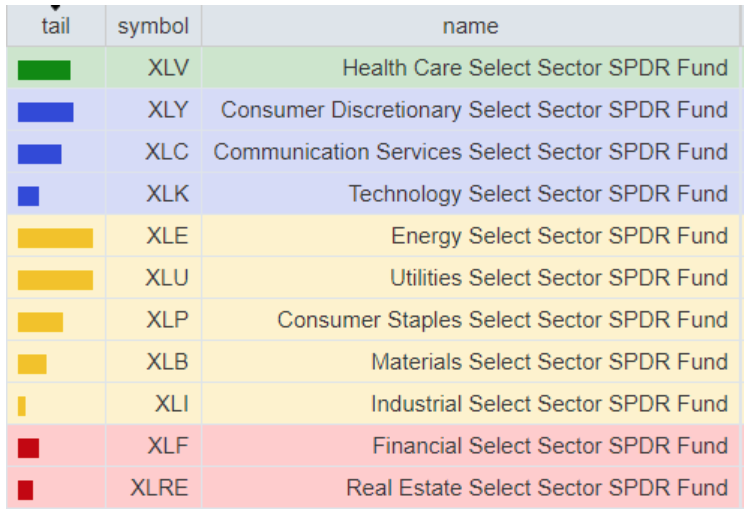Select the XLRE symbol cell
This screenshot has width=744, height=512.
(x=159, y=488)
